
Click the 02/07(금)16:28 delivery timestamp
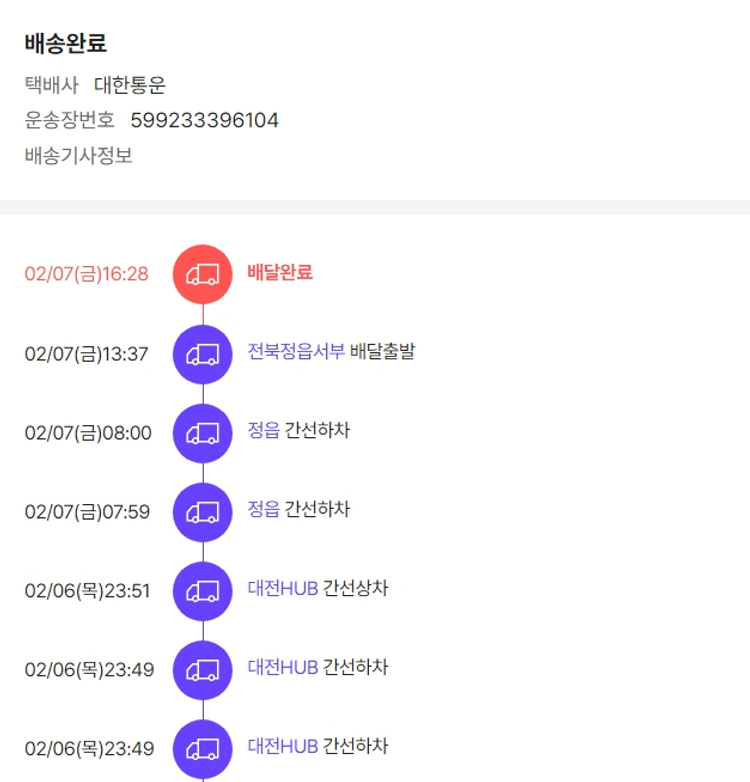point(86,274)
